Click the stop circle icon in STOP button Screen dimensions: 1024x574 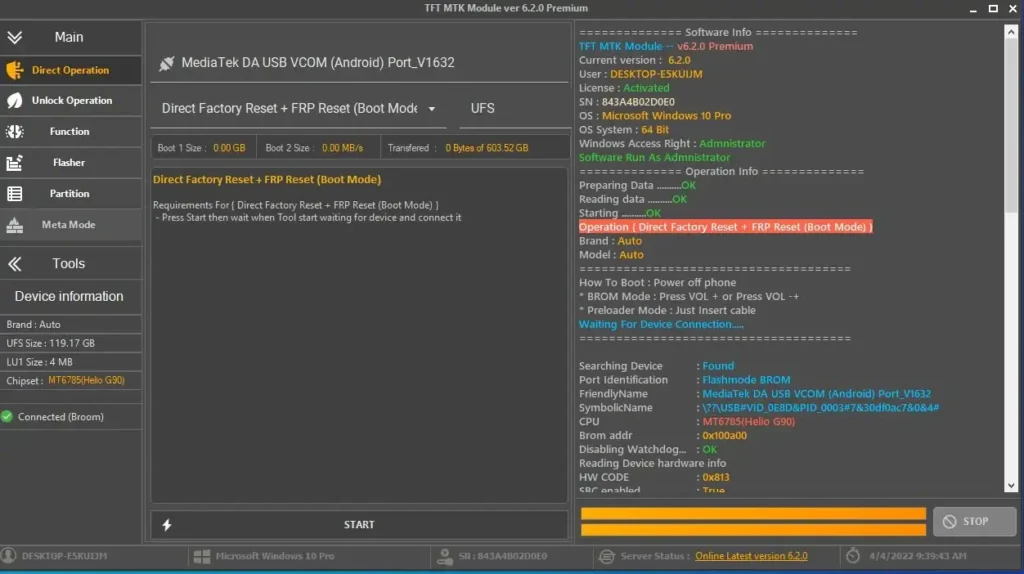pyautogui.click(x=950, y=521)
